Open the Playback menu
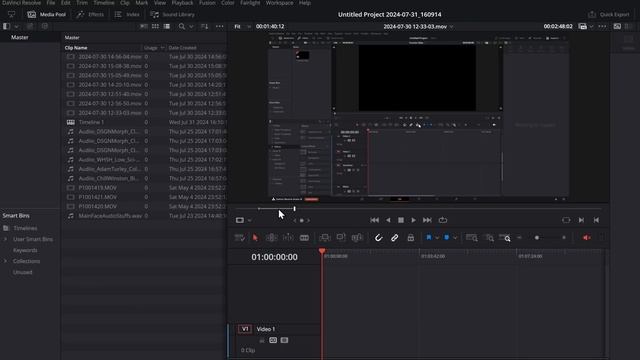Image resolution: width=640 pixels, height=360 pixels. (x=182, y=3)
